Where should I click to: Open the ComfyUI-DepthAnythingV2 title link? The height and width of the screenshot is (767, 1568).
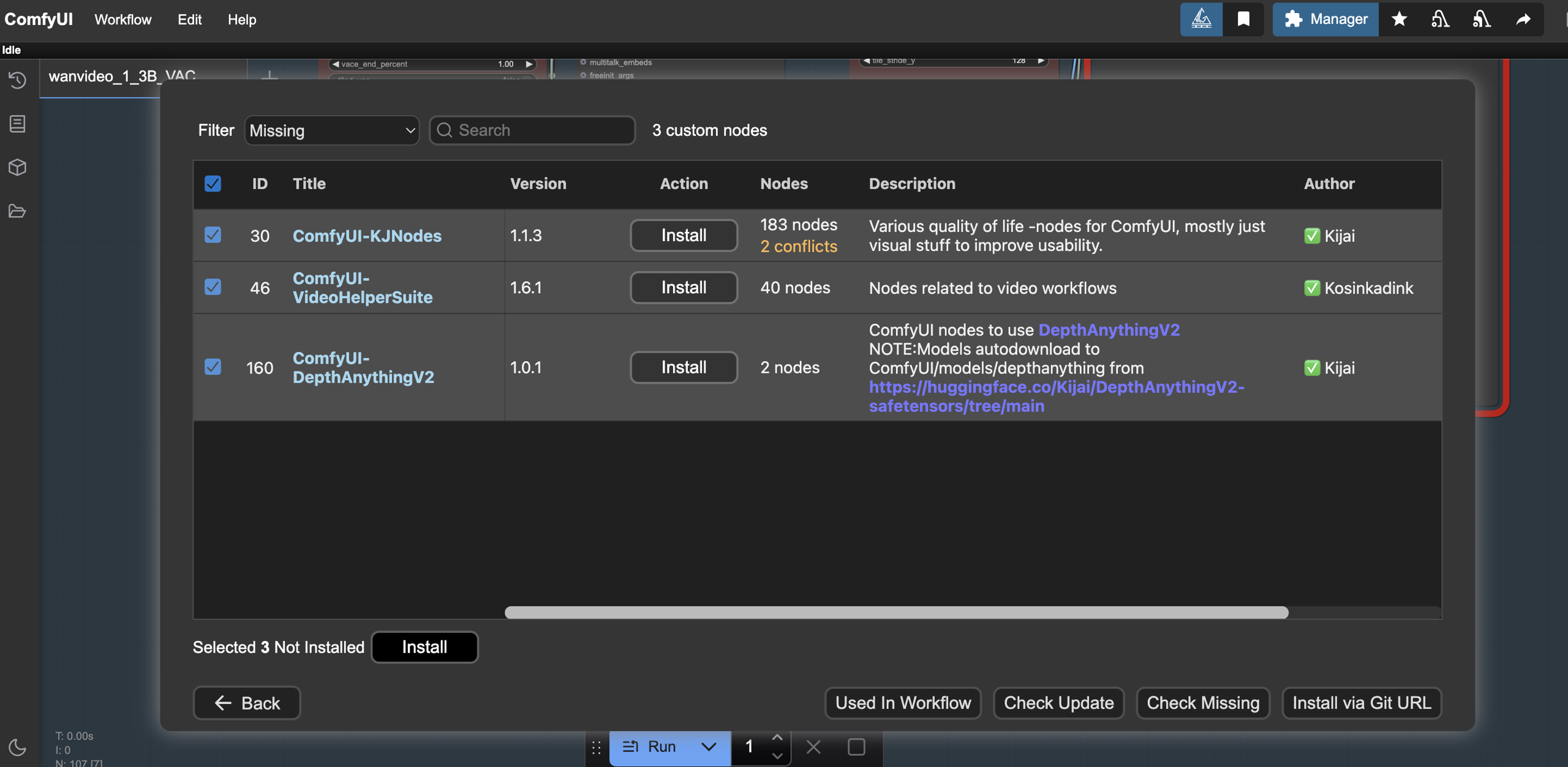point(363,367)
